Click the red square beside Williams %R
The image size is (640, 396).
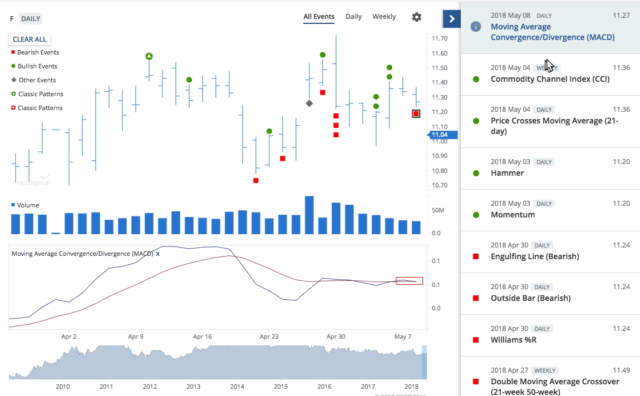[x=476, y=340]
